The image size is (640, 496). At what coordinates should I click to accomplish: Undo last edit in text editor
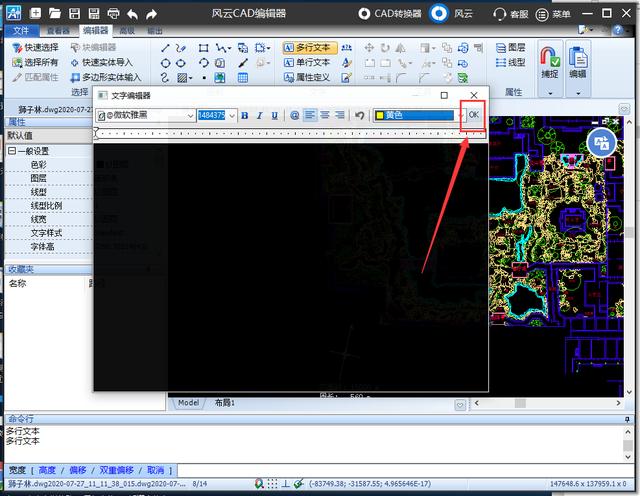point(359,116)
